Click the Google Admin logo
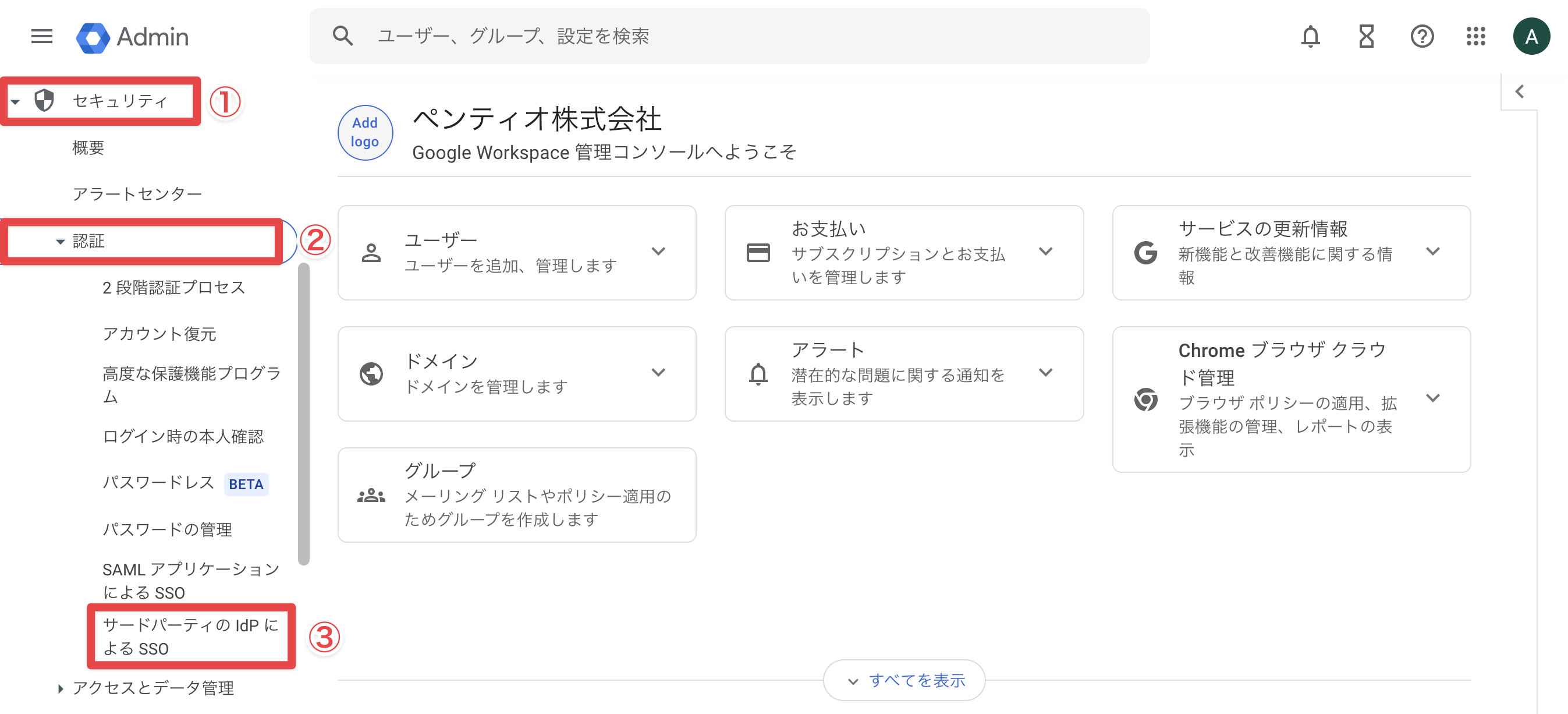Screen dimensions: 1568x714 pos(132,37)
